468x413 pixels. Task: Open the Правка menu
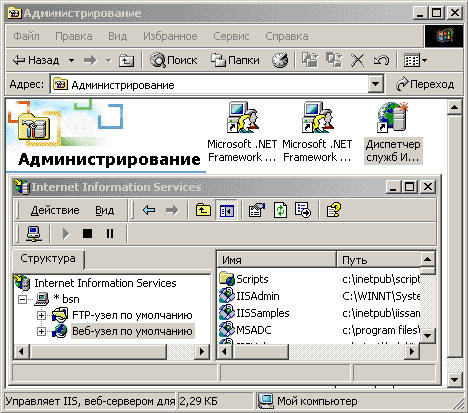[x=74, y=36]
